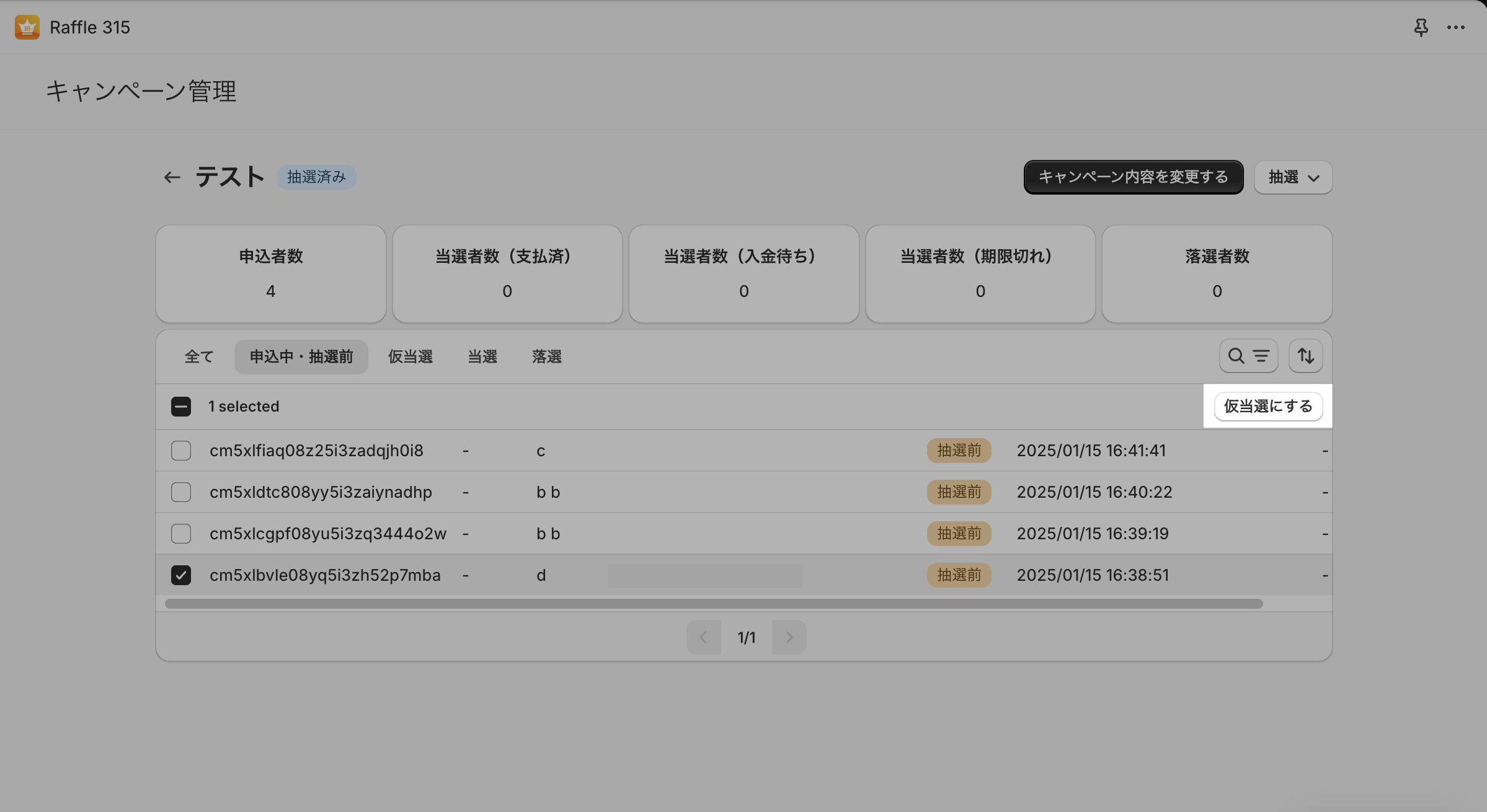Screen dimensions: 1487x812
Task: Open search and filter for applicants
Action: pos(1248,356)
